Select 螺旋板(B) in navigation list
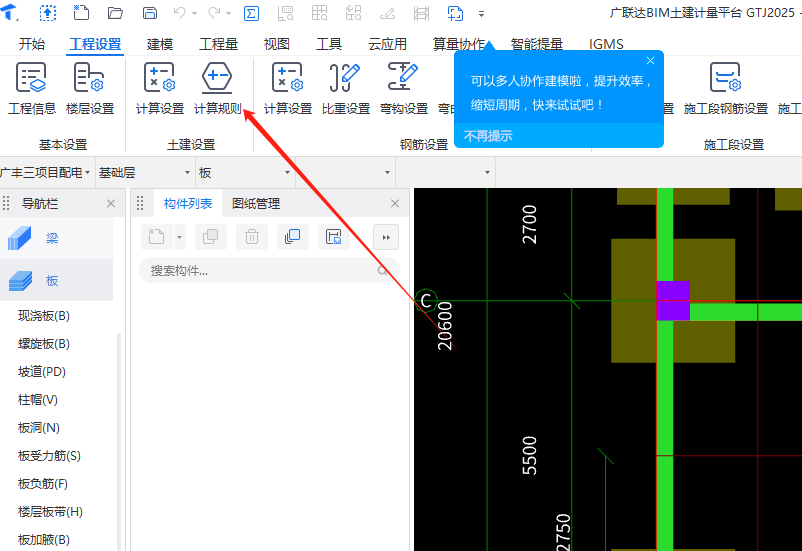Viewport: 802px width, 551px height. click(x=44, y=344)
